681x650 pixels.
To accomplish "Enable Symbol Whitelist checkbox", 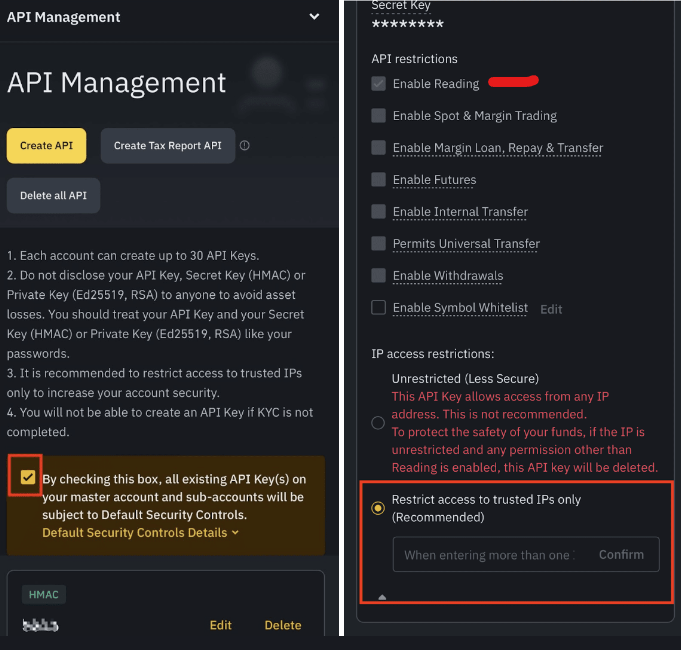I will click(x=378, y=308).
